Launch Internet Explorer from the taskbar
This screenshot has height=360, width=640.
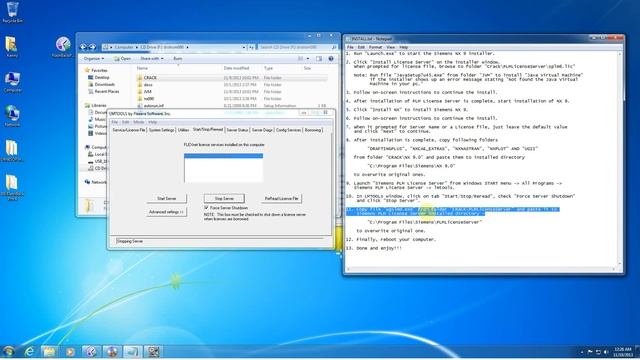pyautogui.click(x=29, y=351)
